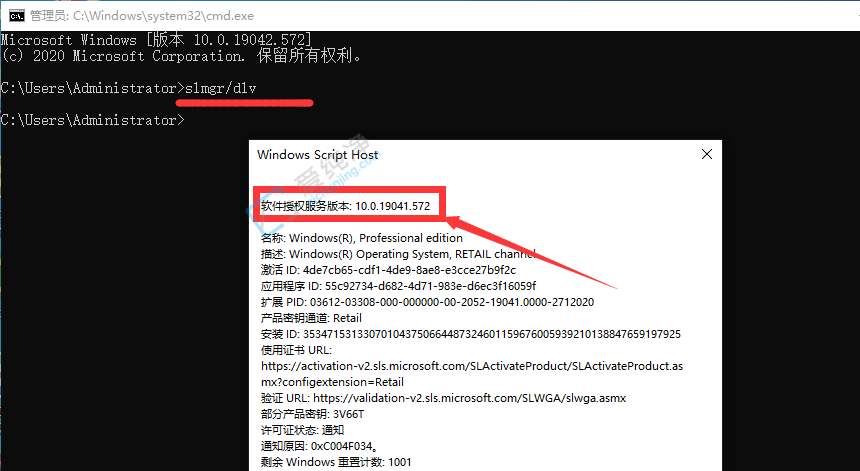Click the 部分产品密钥: 3V66T line
The height and width of the screenshot is (471, 860).
coord(312,414)
